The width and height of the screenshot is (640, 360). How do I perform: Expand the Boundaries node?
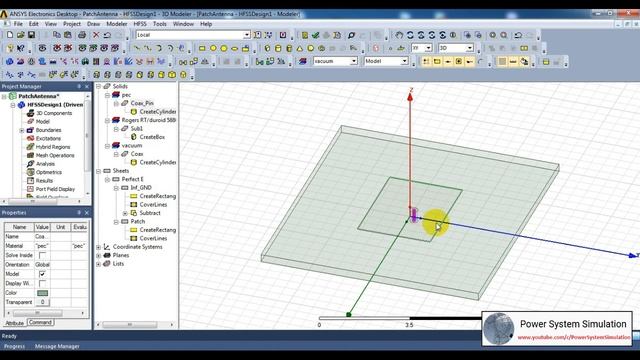(22, 130)
